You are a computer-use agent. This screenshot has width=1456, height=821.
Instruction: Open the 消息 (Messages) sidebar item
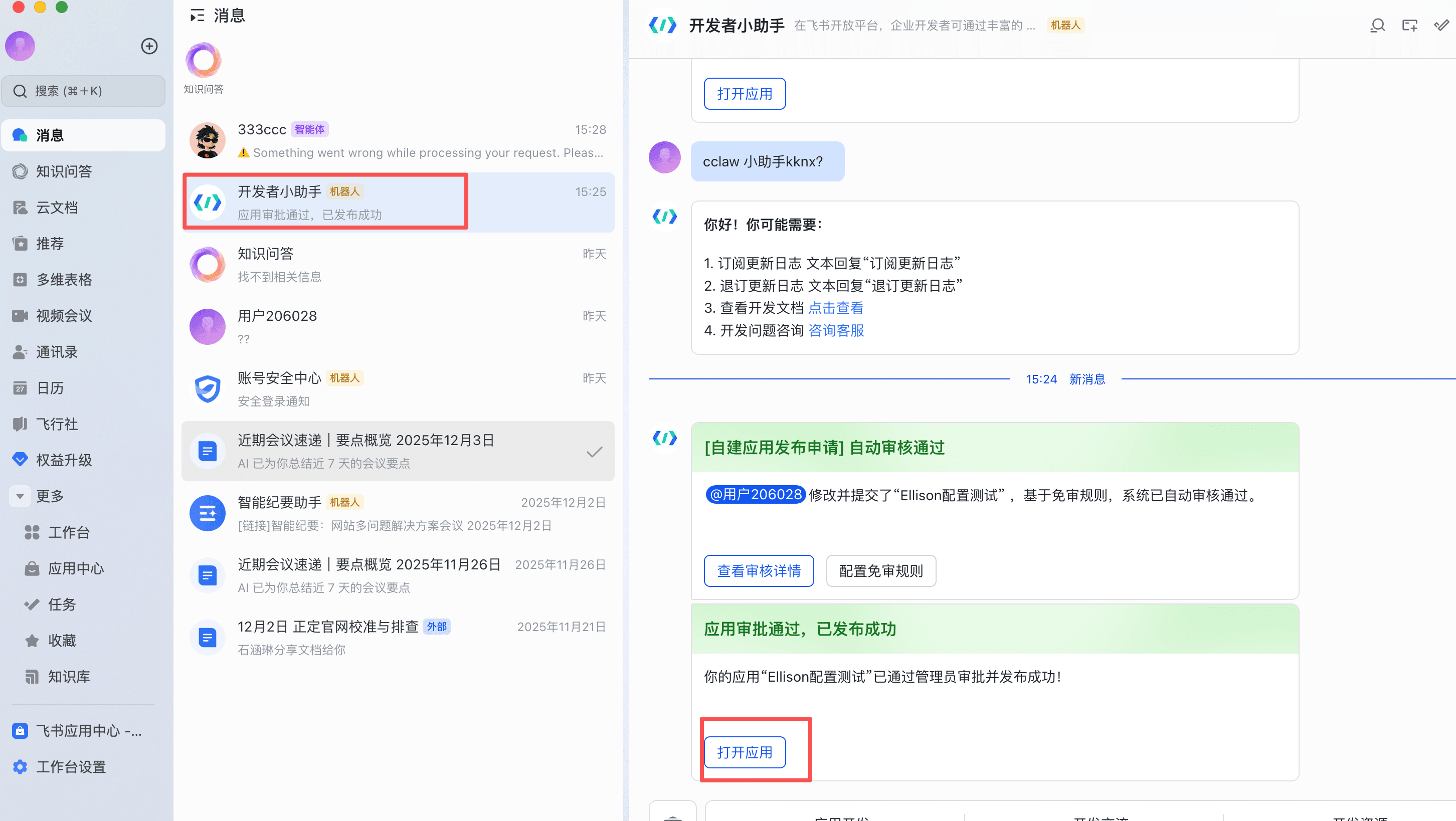point(84,135)
